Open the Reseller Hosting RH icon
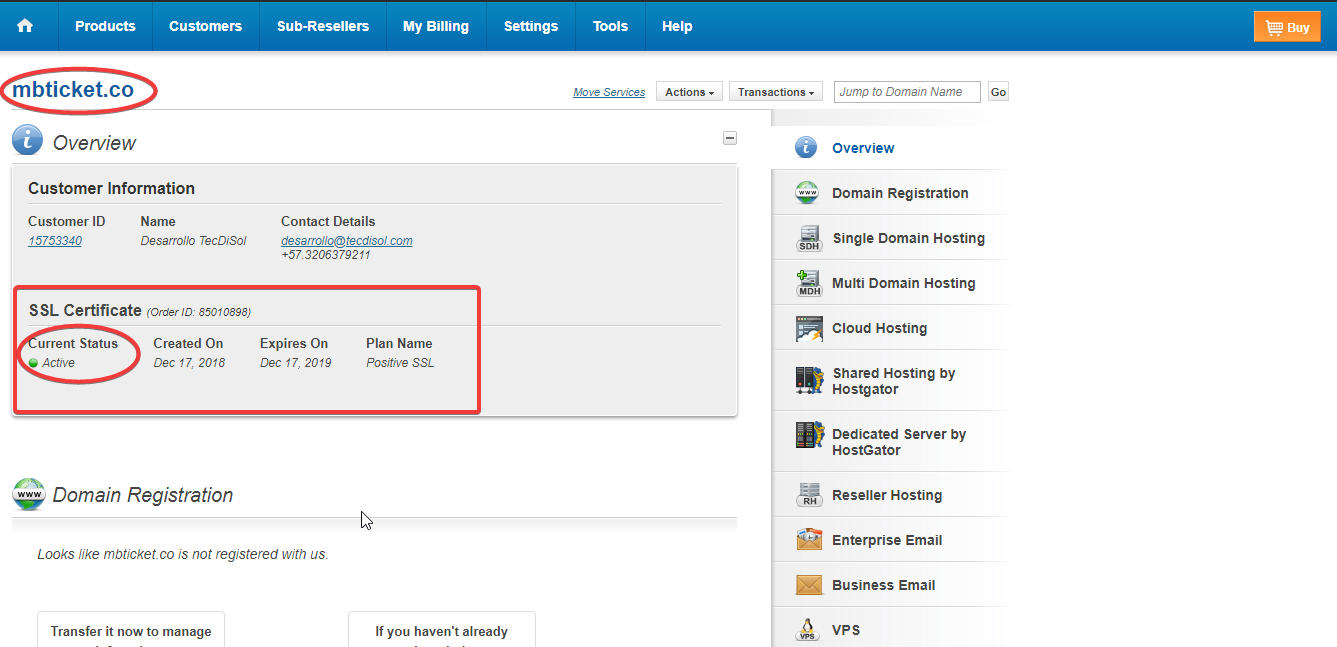 pyautogui.click(x=808, y=495)
